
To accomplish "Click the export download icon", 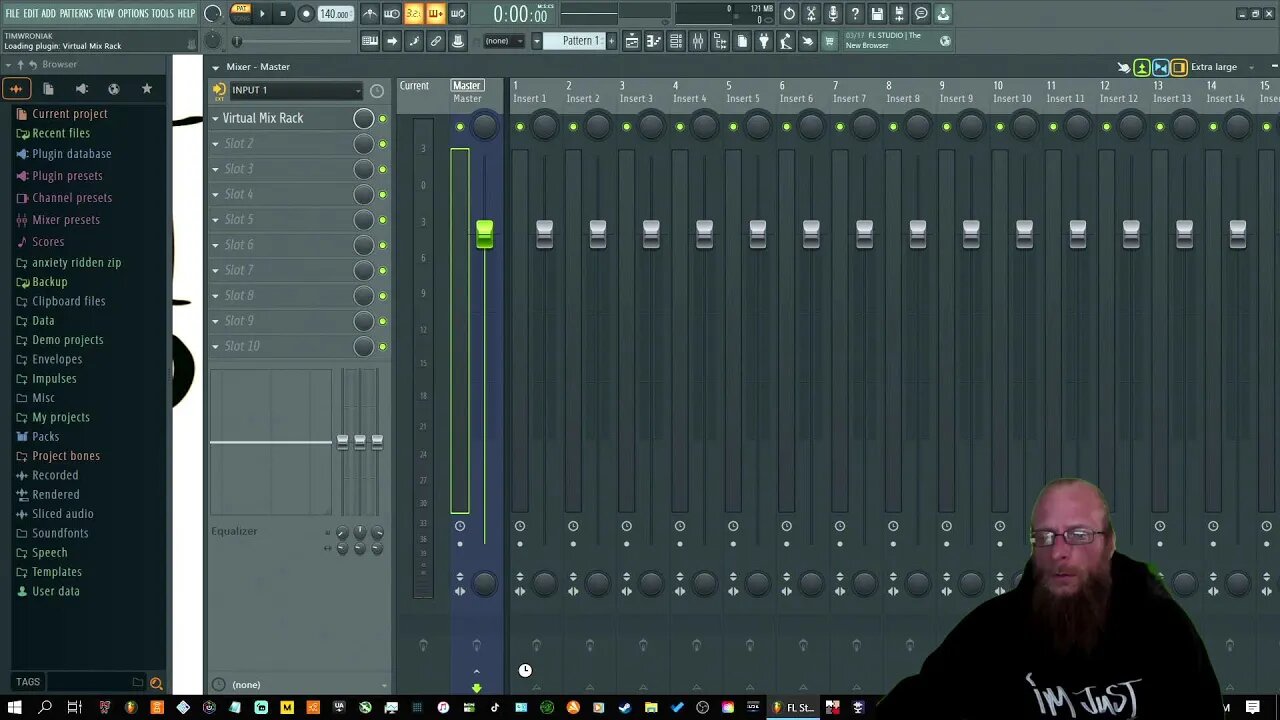I will click(x=943, y=14).
